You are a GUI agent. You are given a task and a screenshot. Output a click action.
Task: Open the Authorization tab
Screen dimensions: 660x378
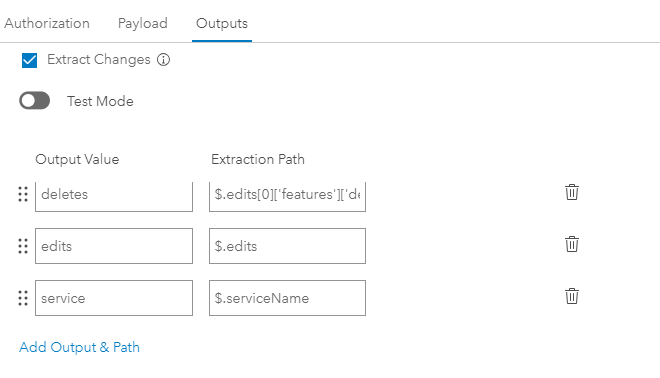tap(47, 23)
